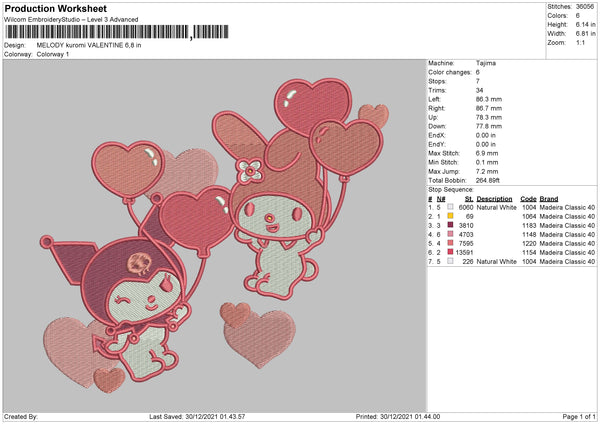
Task: Click 'Wilcom EmbroideryStudio – Level 3 Advanced' text
Action: [71, 20]
